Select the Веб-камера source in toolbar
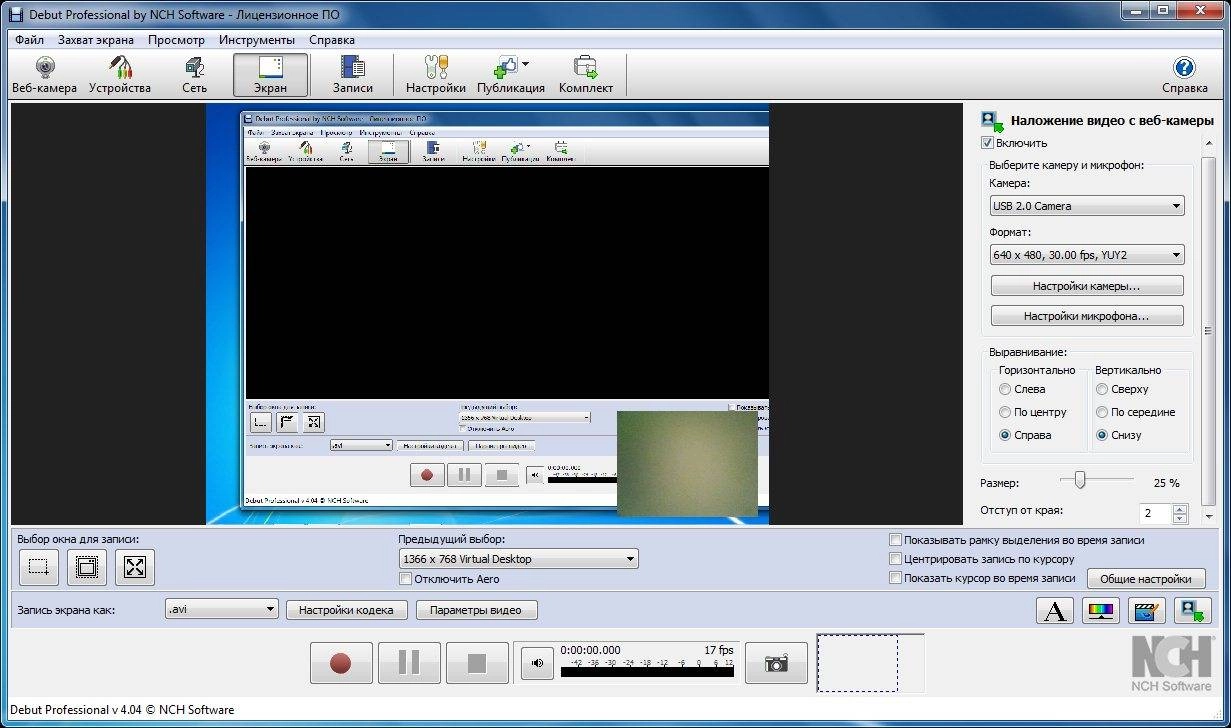 tap(44, 76)
